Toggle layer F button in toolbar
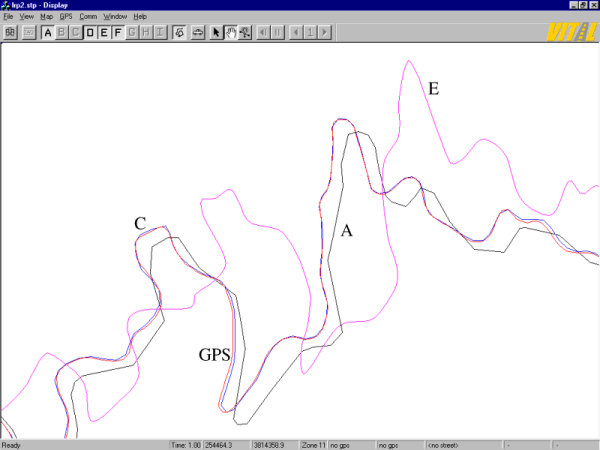Image resolution: width=600 pixels, height=450 pixels. pyautogui.click(x=118, y=33)
